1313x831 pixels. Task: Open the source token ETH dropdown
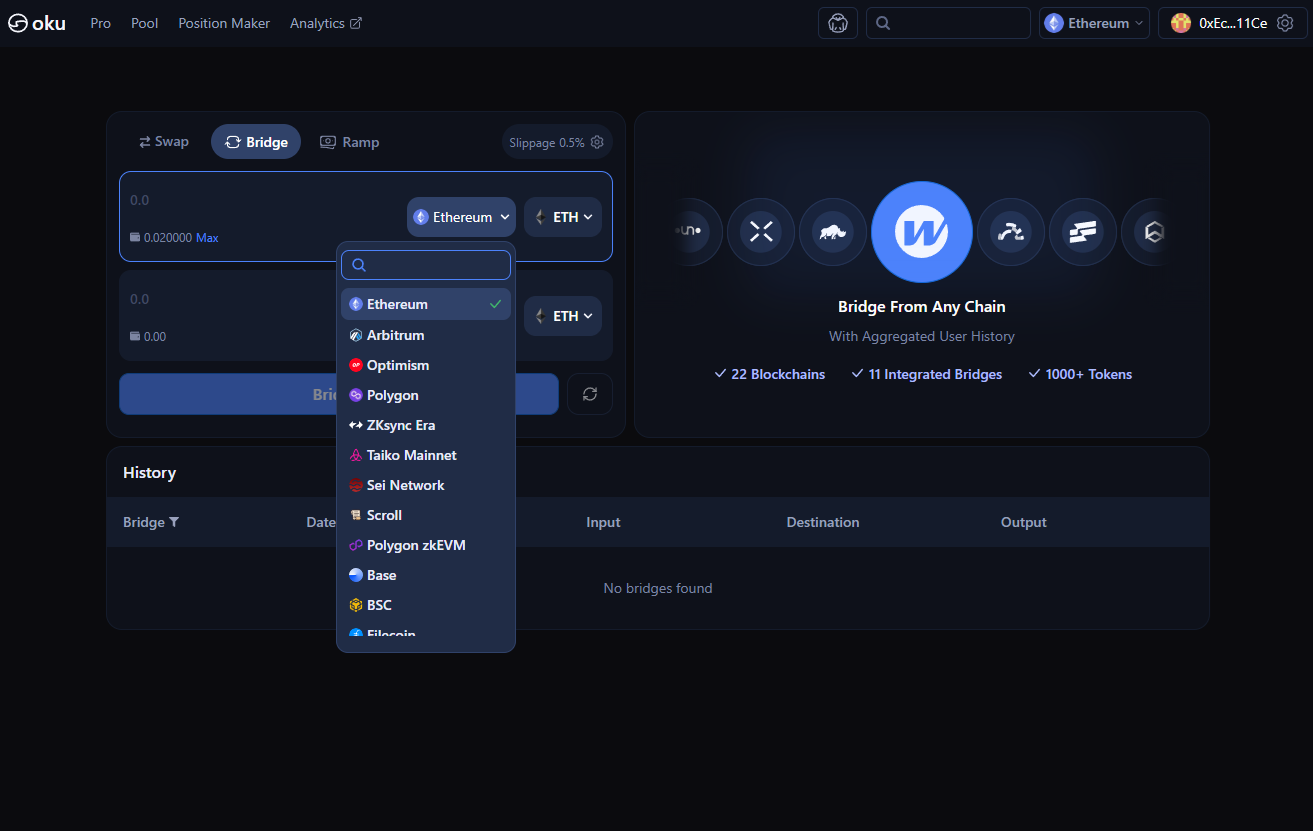click(x=563, y=217)
